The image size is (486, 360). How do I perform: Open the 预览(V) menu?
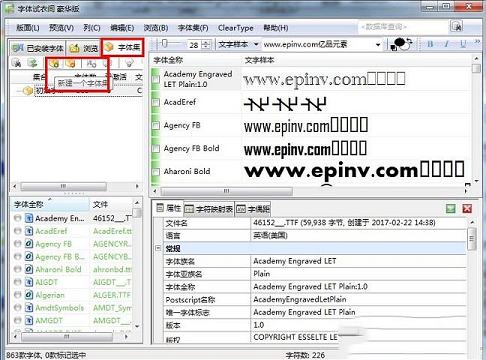click(61, 28)
